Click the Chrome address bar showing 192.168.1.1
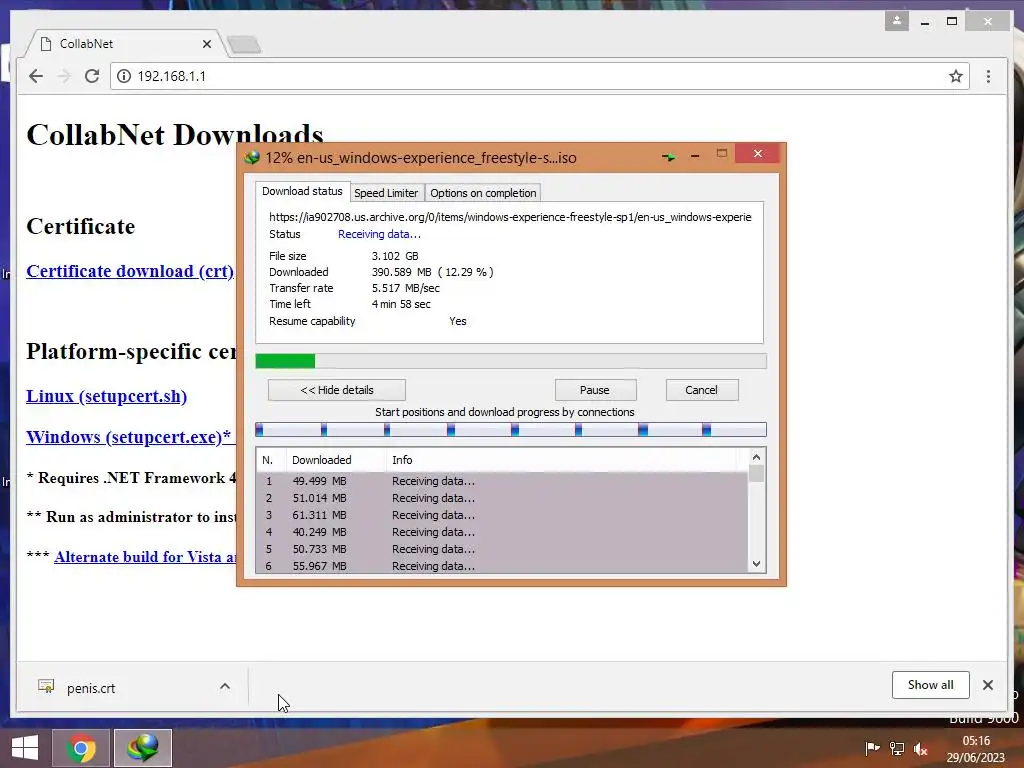1024x768 pixels. point(539,76)
